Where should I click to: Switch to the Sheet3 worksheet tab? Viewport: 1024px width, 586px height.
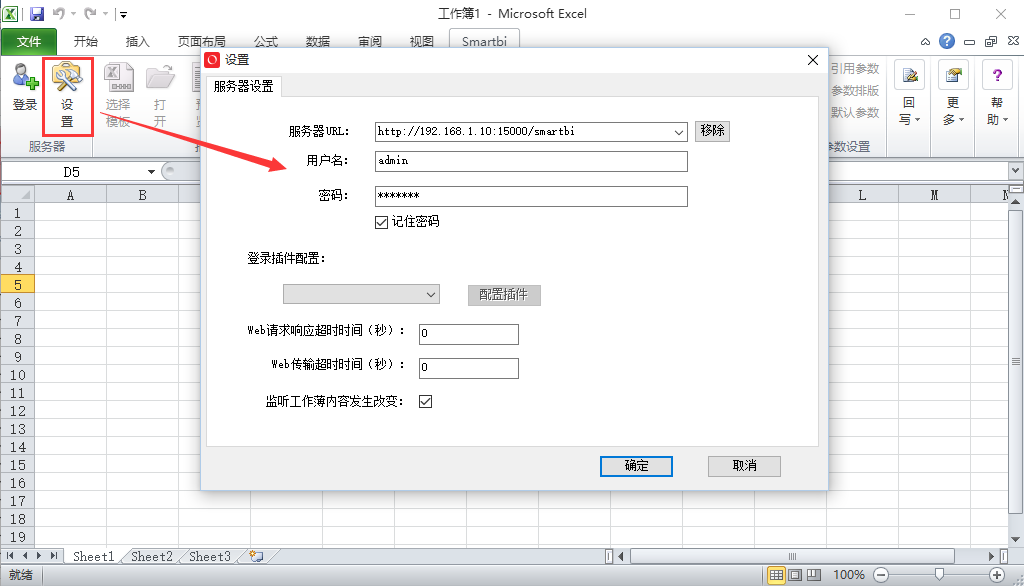coord(210,557)
